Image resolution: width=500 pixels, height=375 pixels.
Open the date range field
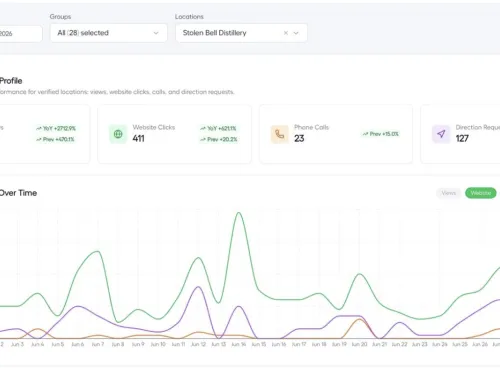click(21, 34)
